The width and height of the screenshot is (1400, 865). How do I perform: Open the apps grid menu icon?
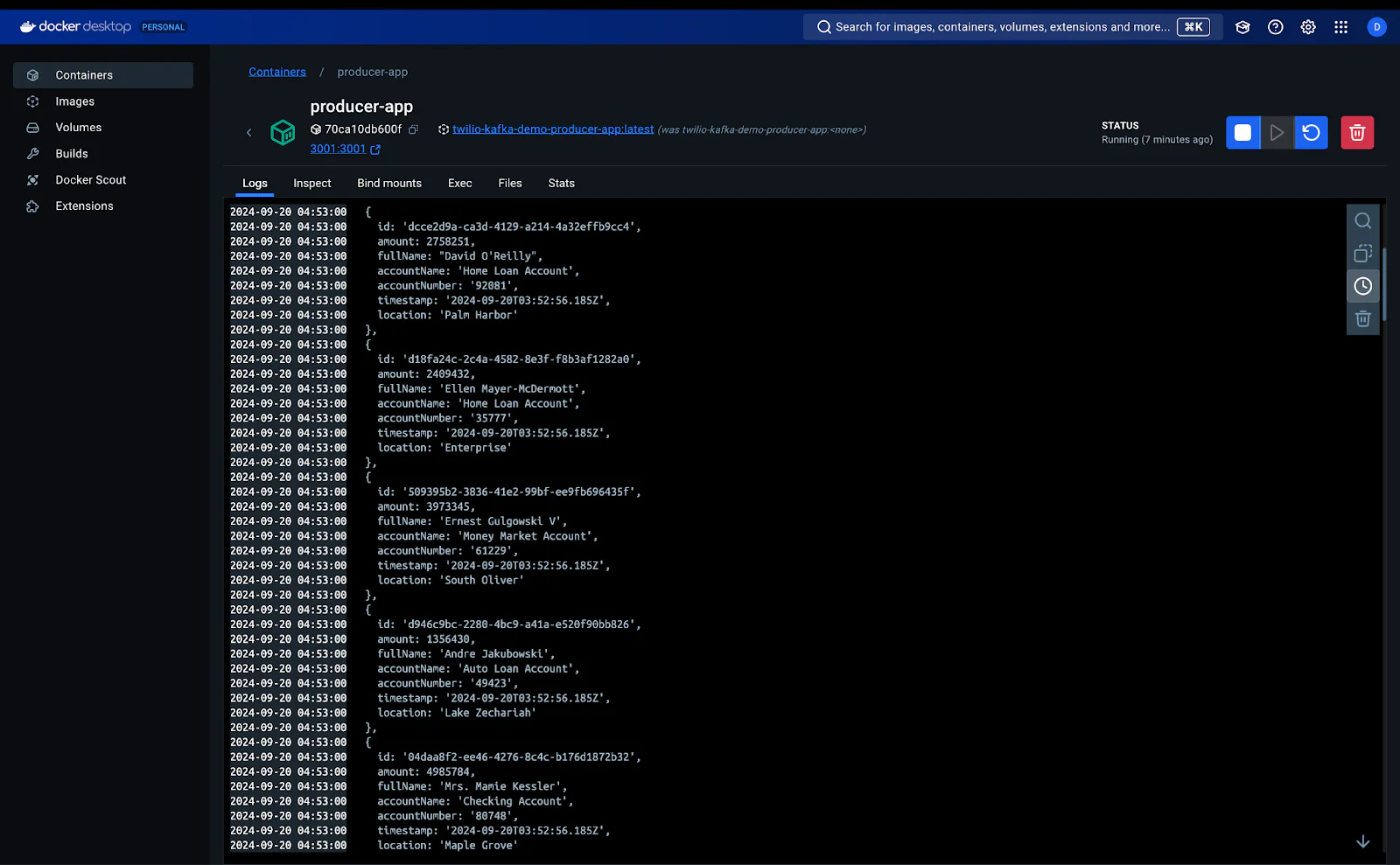1340,27
